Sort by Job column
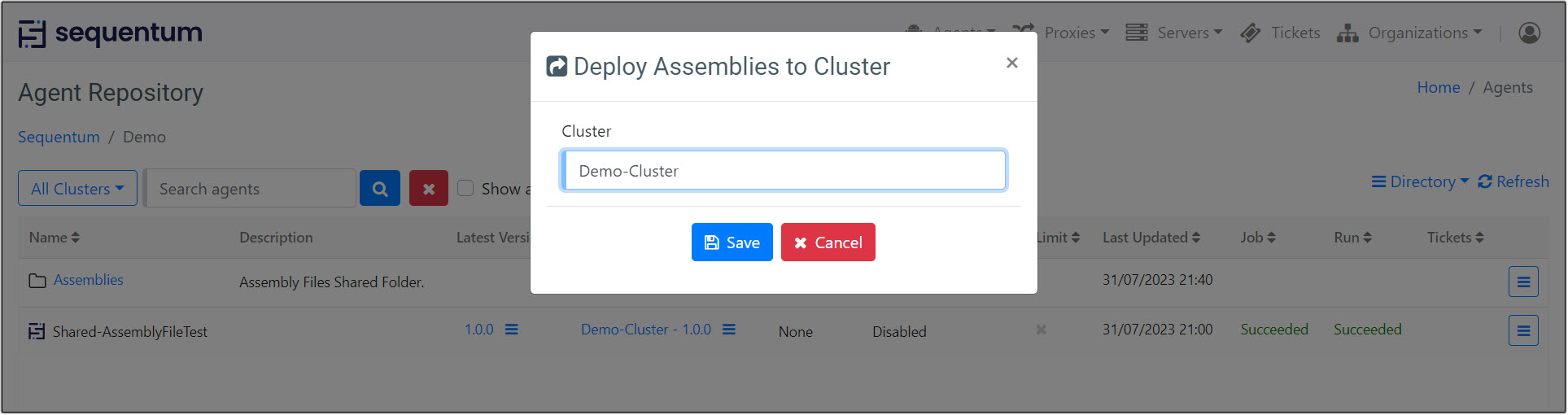This screenshot has height=415, width=1568. pos(1258,238)
